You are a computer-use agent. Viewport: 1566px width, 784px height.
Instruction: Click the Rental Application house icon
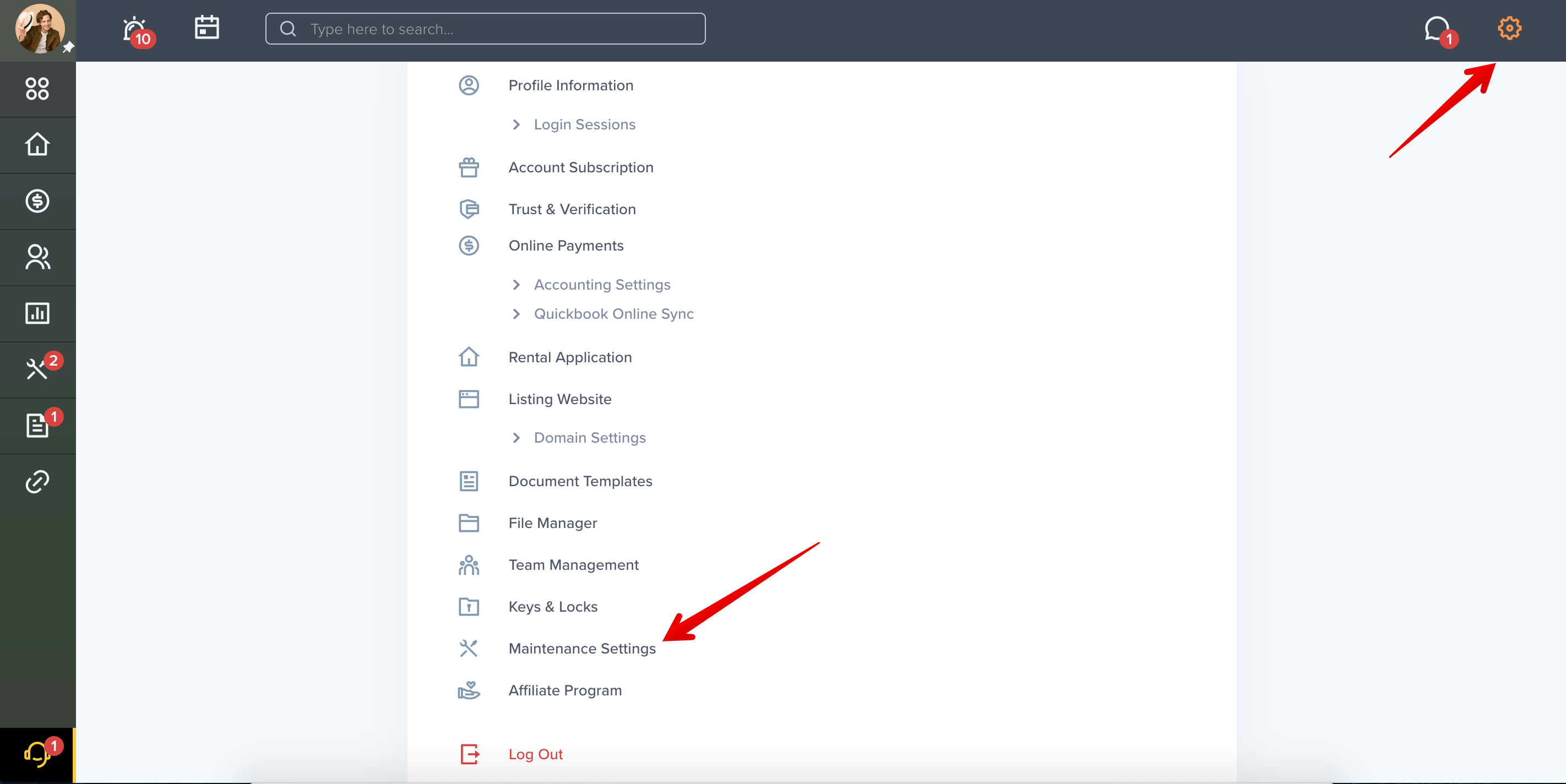pyautogui.click(x=469, y=357)
